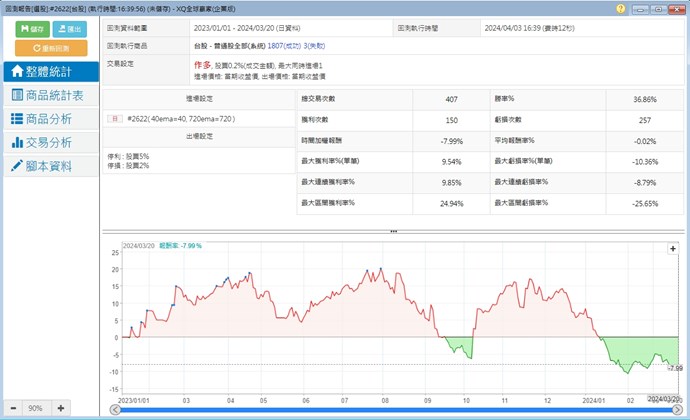Click the plus zoom-in button beside 90%
Screen dimensions: 690x420
(x=60, y=408)
